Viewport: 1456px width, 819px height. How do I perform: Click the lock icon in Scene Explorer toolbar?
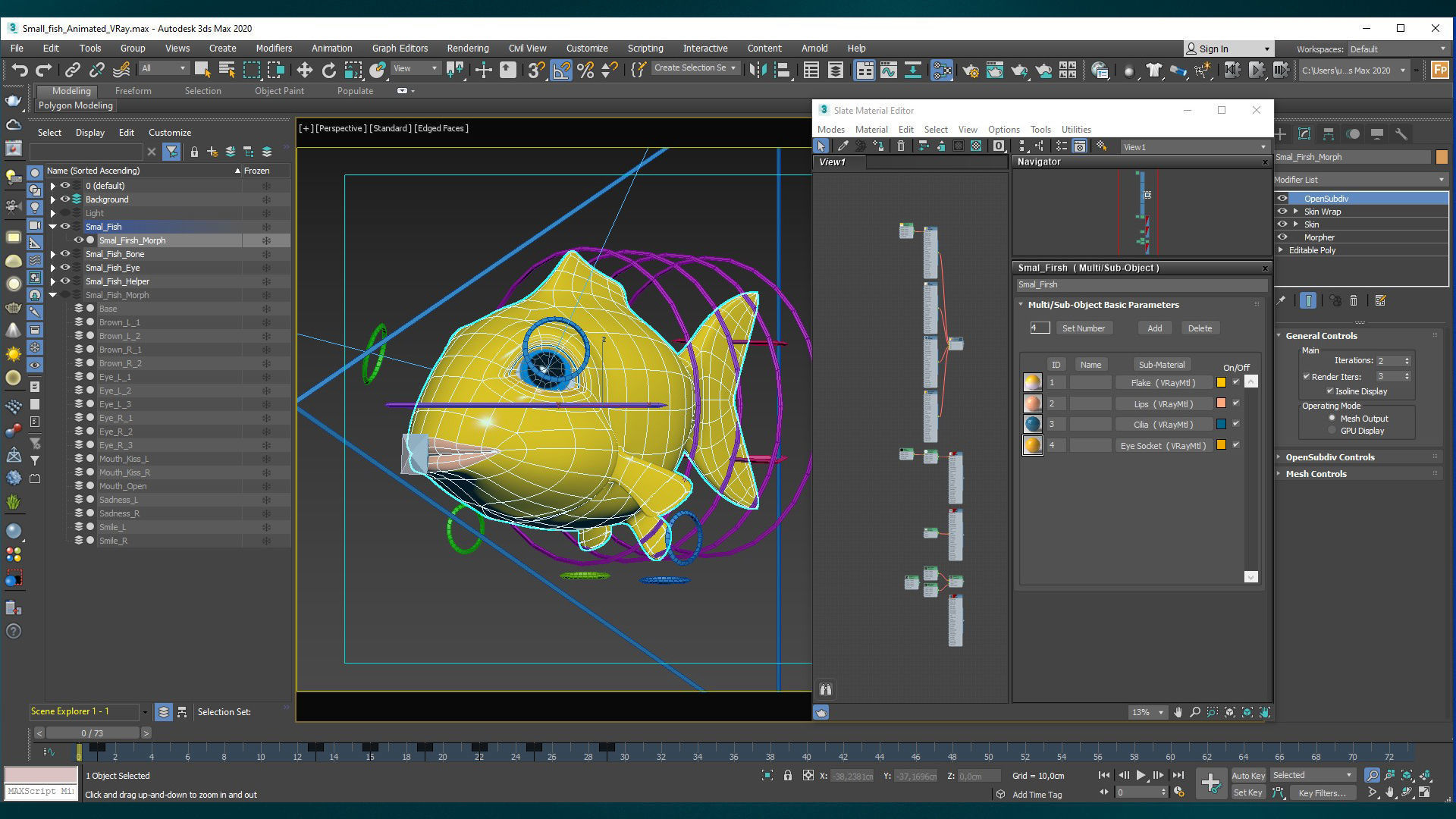click(x=194, y=152)
